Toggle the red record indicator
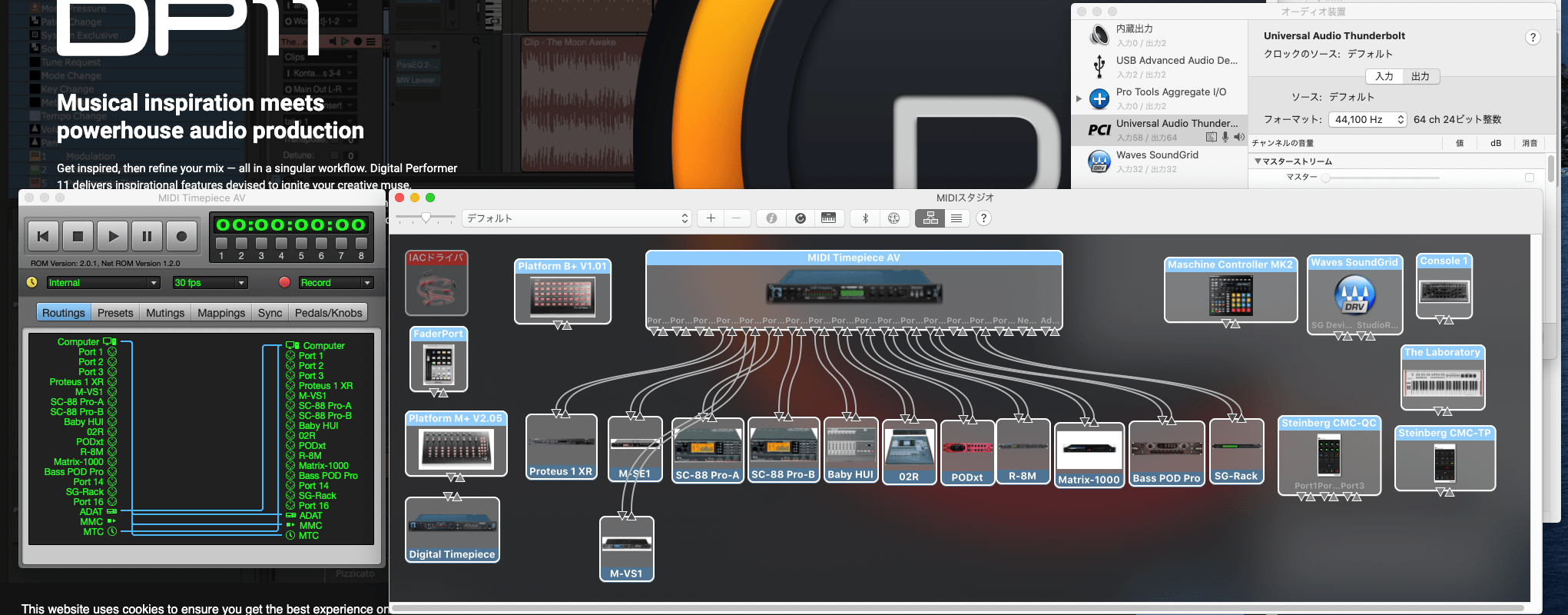Image resolution: width=1568 pixels, height=615 pixels. pos(284,282)
